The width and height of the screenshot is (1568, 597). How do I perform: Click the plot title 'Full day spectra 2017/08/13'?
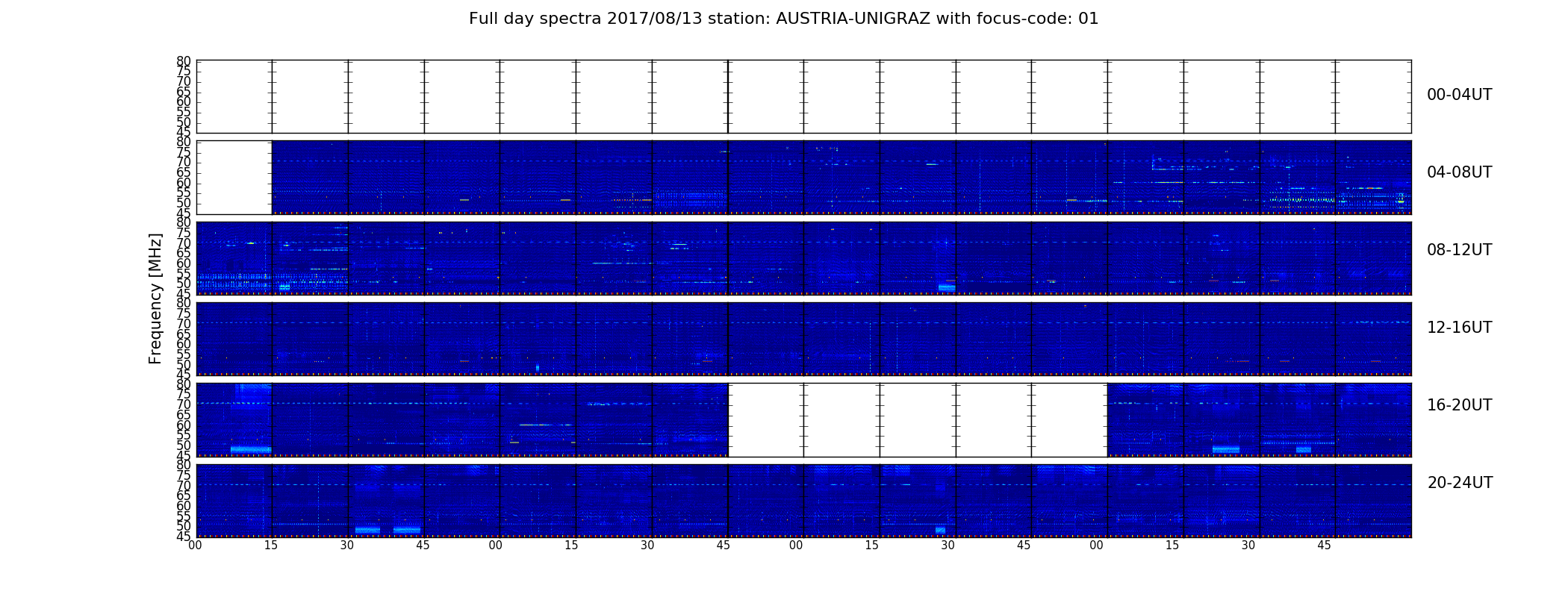pyautogui.click(x=585, y=19)
